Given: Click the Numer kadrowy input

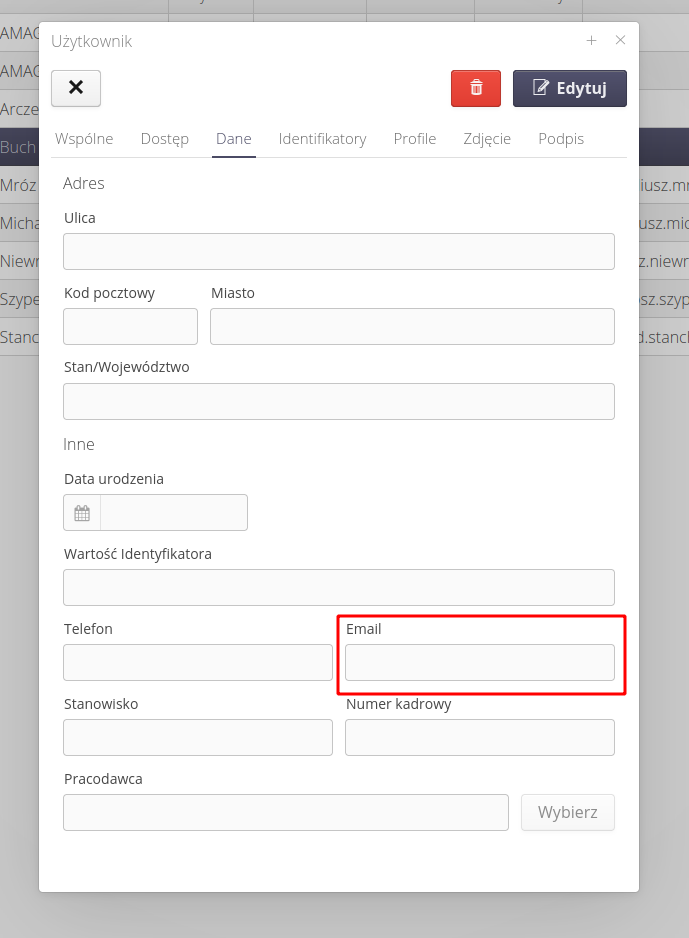Looking at the screenshot, I should 479,737.
